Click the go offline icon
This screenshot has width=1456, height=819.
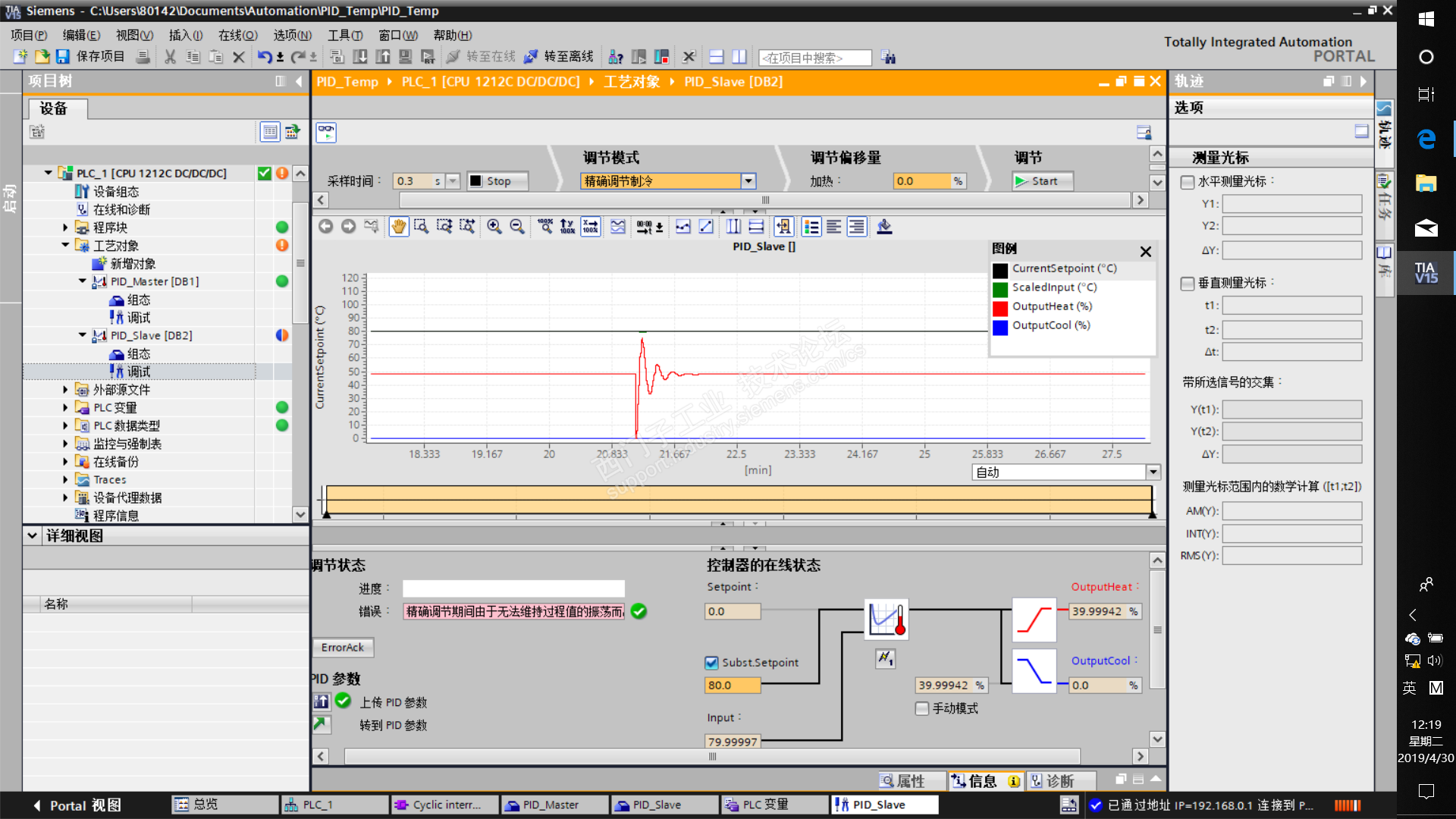click(531, 57)
